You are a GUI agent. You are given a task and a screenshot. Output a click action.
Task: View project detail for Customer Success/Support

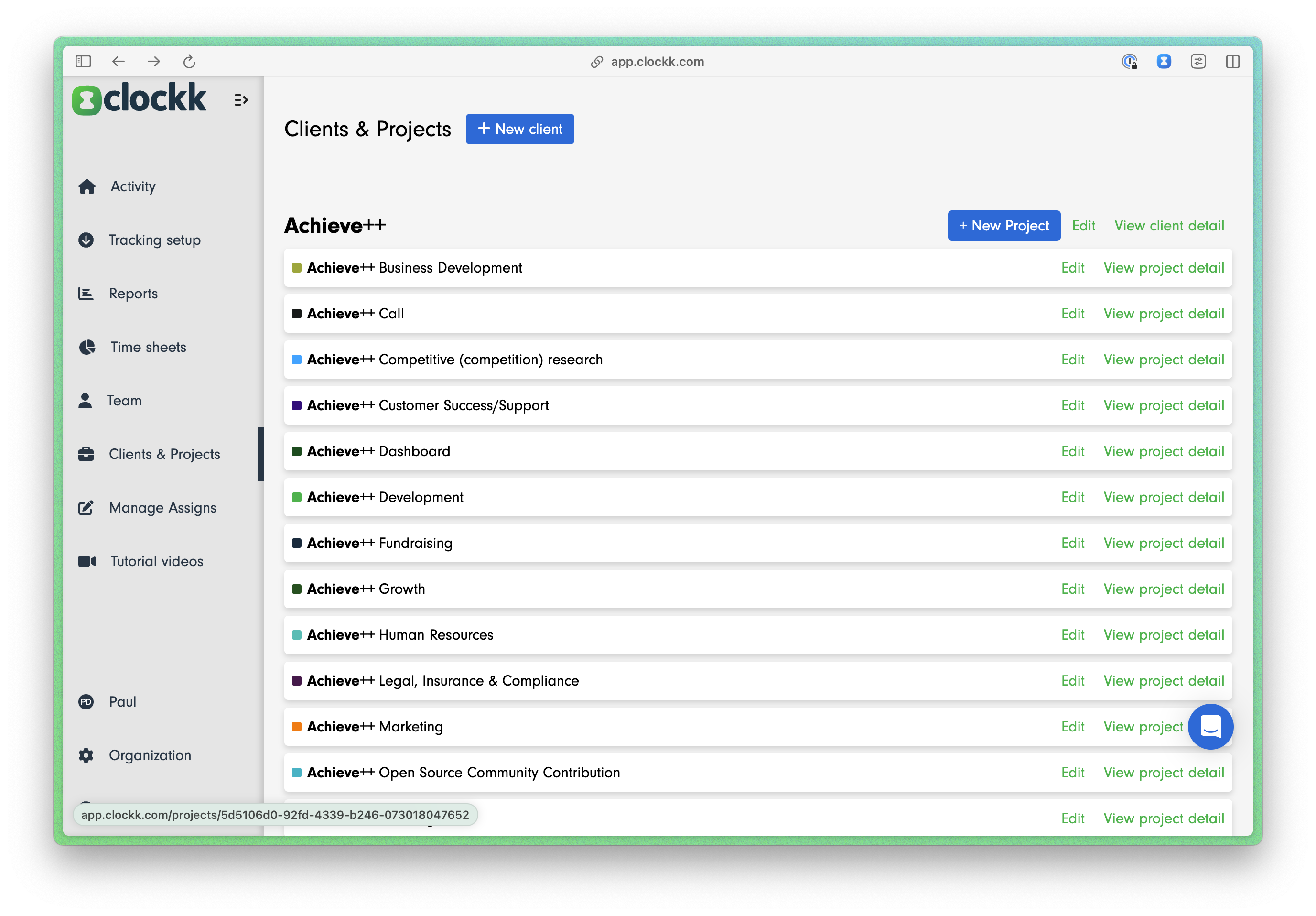(1164, 405)
